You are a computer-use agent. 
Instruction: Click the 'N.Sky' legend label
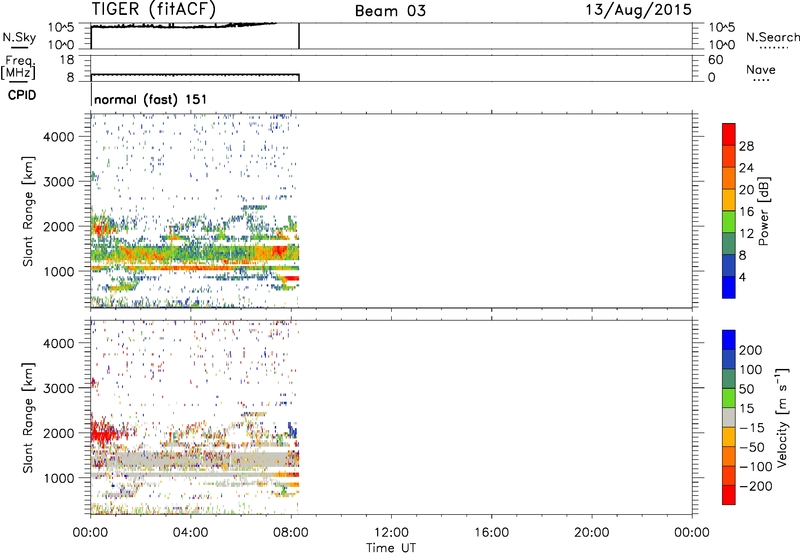[19, 37]
